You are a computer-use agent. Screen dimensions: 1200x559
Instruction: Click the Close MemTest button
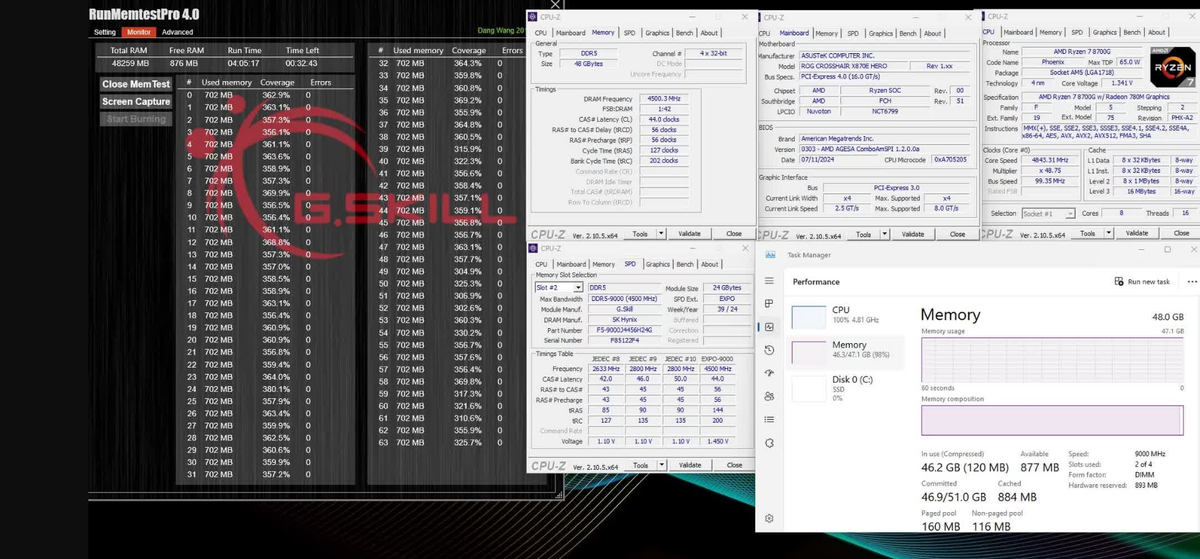[x=136, y=84]
